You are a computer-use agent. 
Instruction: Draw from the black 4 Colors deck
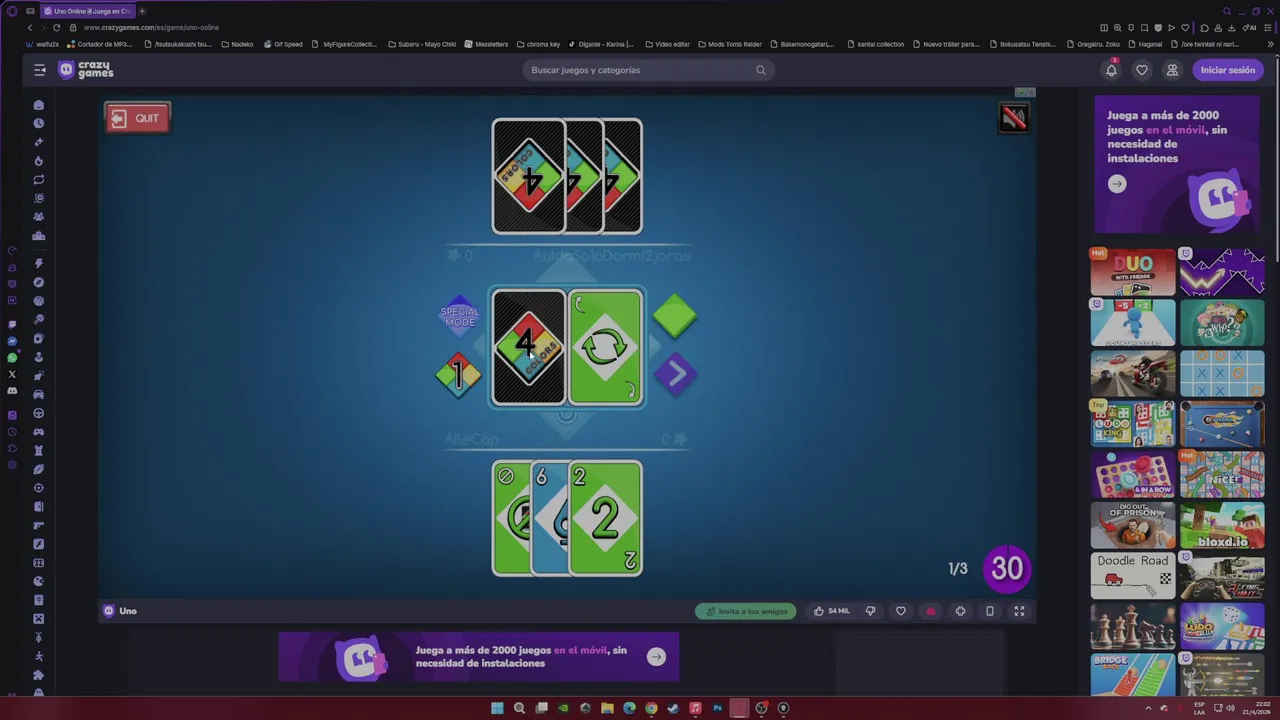528,347
